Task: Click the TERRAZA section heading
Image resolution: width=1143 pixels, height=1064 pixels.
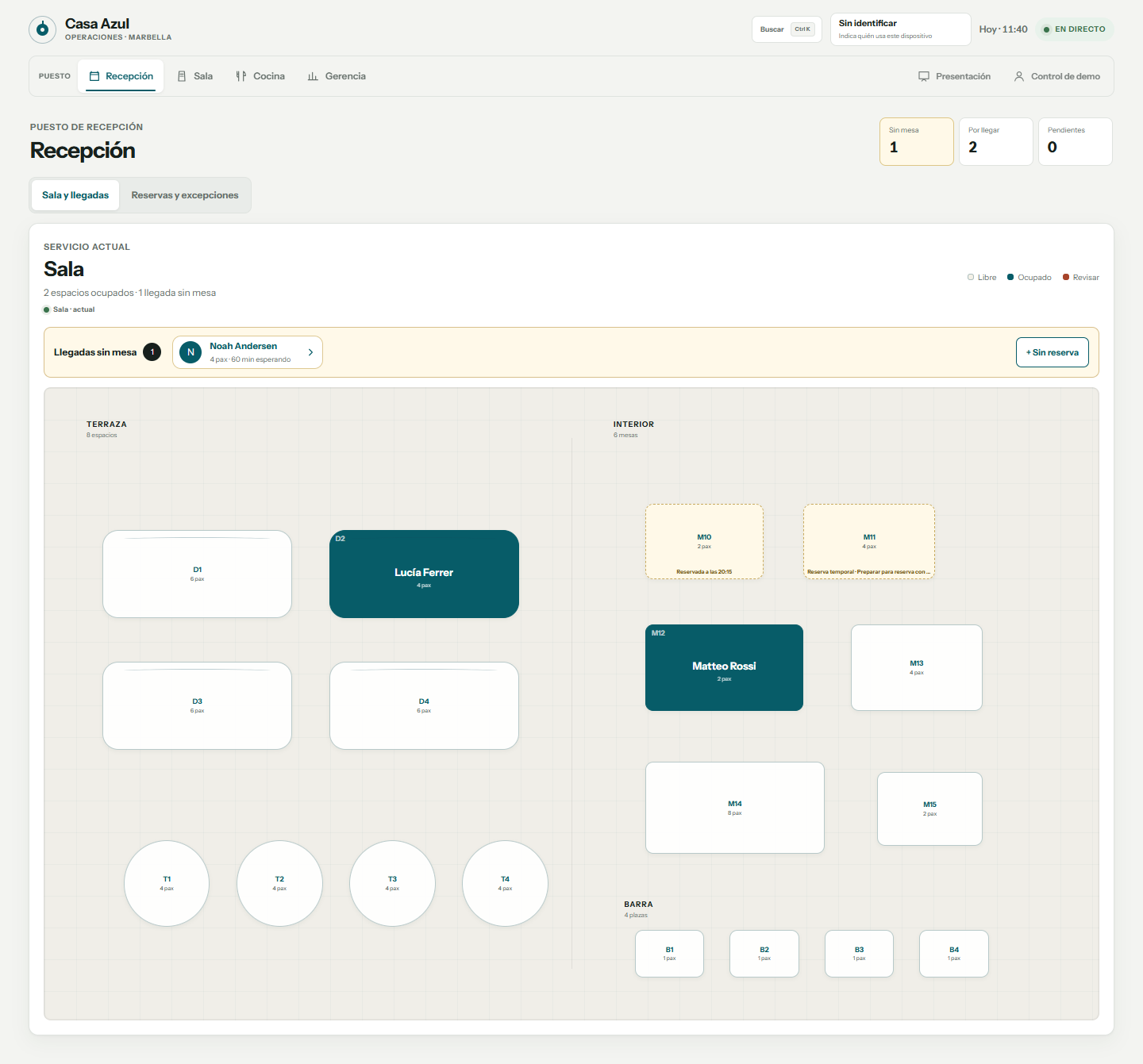Action: click(x=106, y=424)
